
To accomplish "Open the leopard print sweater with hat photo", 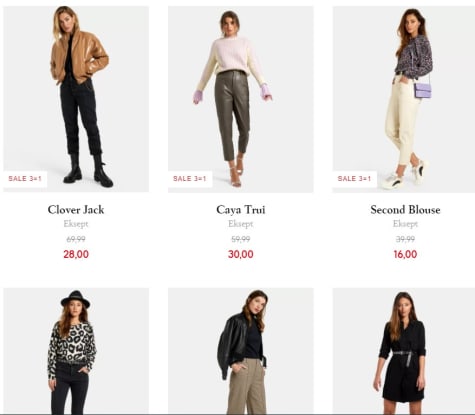I will pyautogui.click(x=76, y=351).
